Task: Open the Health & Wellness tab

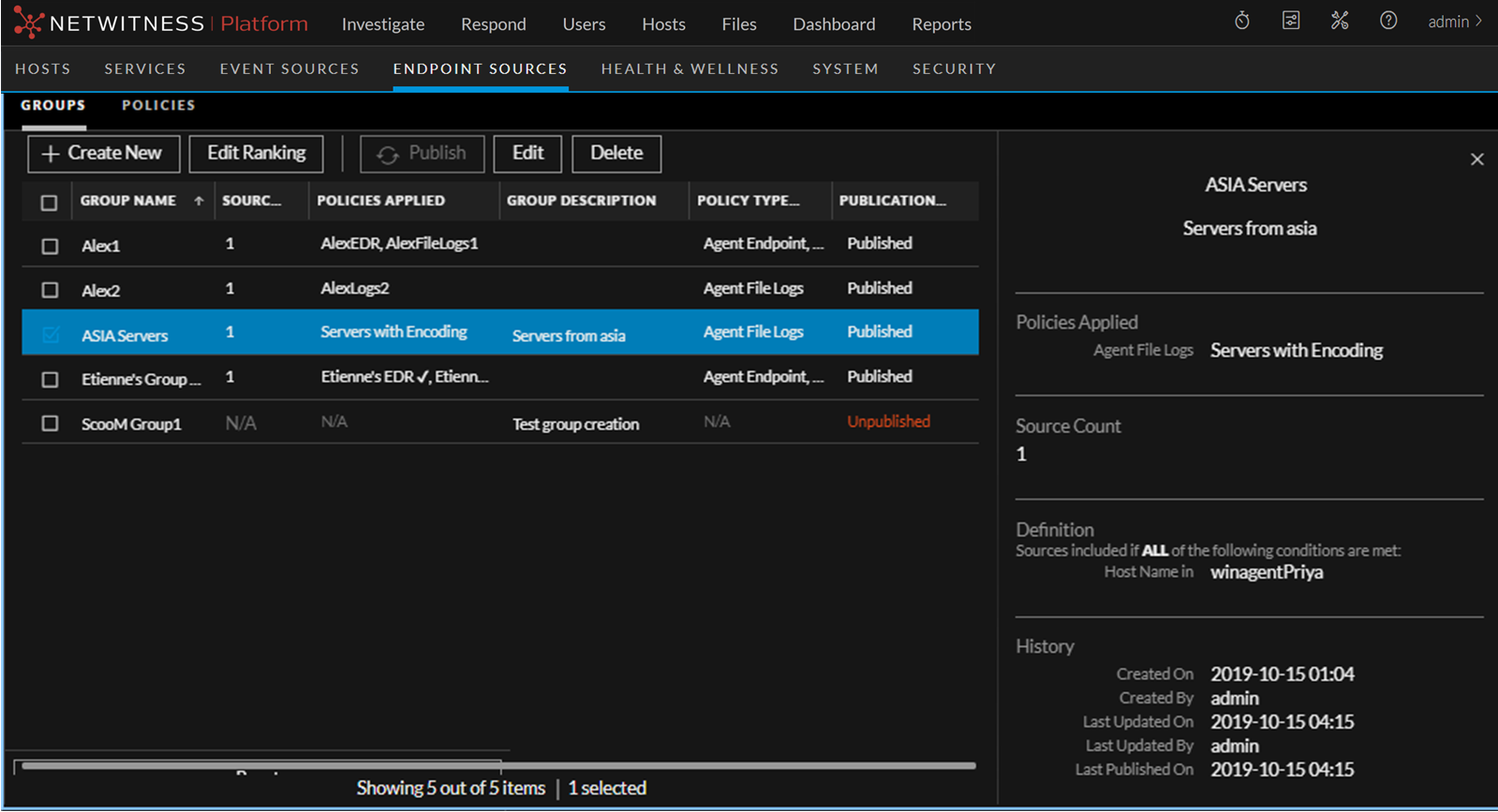Action: (690, 68)
